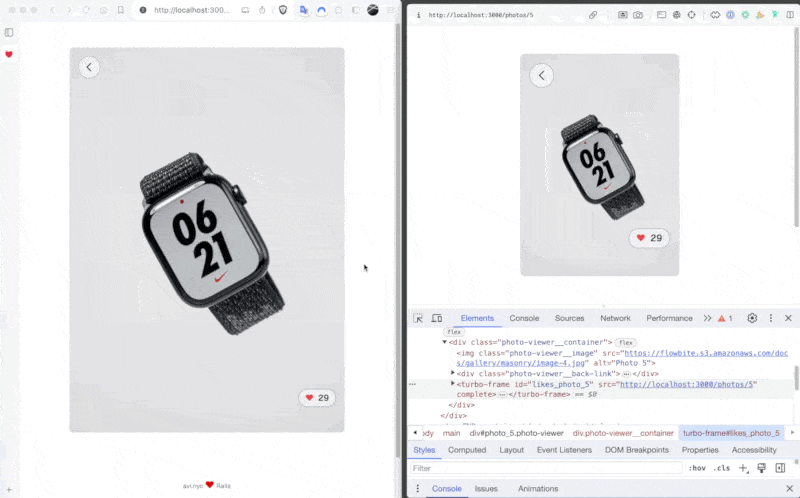Click the blue circular extension icon
This screenshot has width=800, height=498.
point(730,15)
